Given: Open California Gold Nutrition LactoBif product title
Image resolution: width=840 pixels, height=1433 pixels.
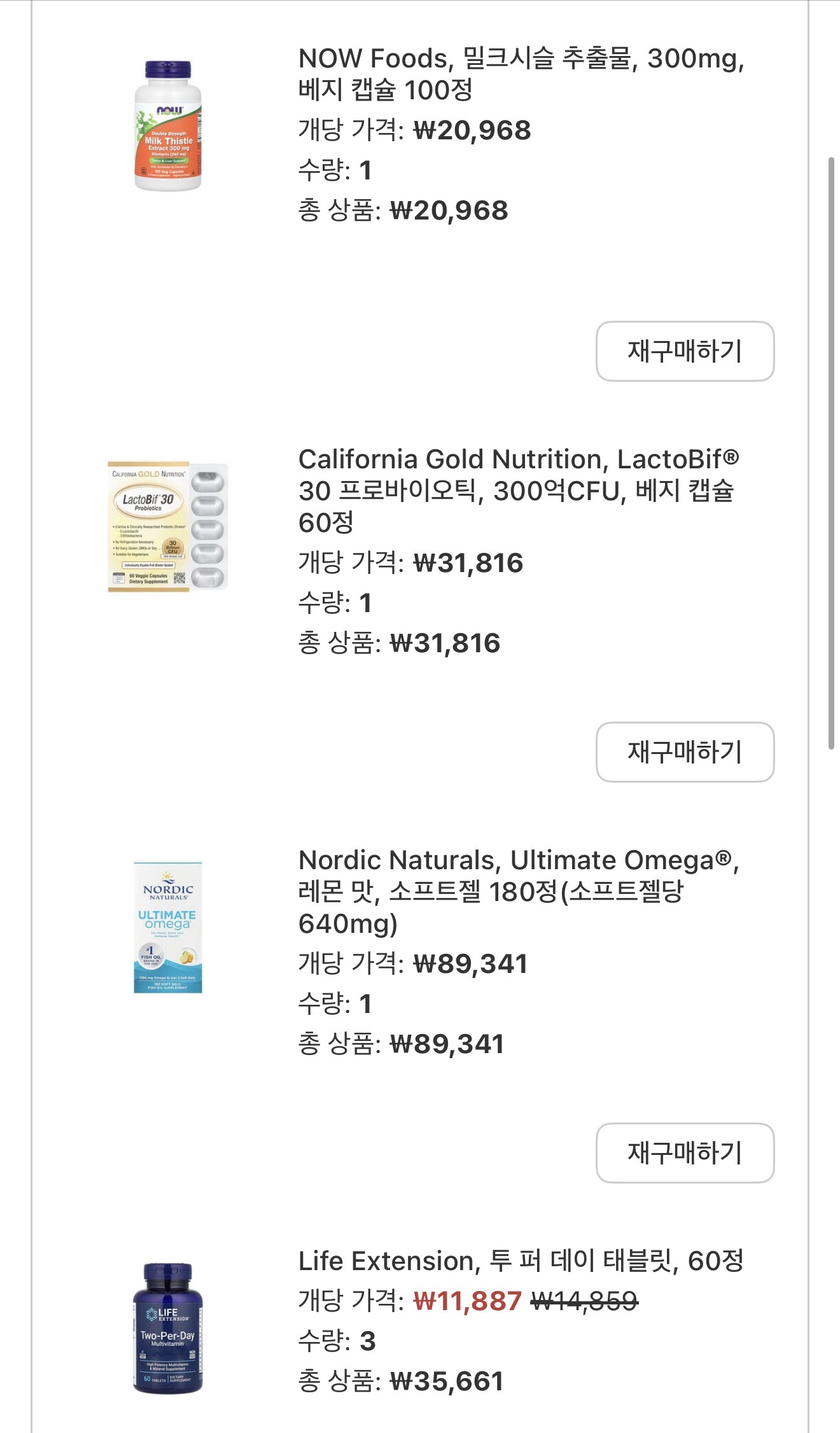Looking at the screenshot, I should (518, 490).
